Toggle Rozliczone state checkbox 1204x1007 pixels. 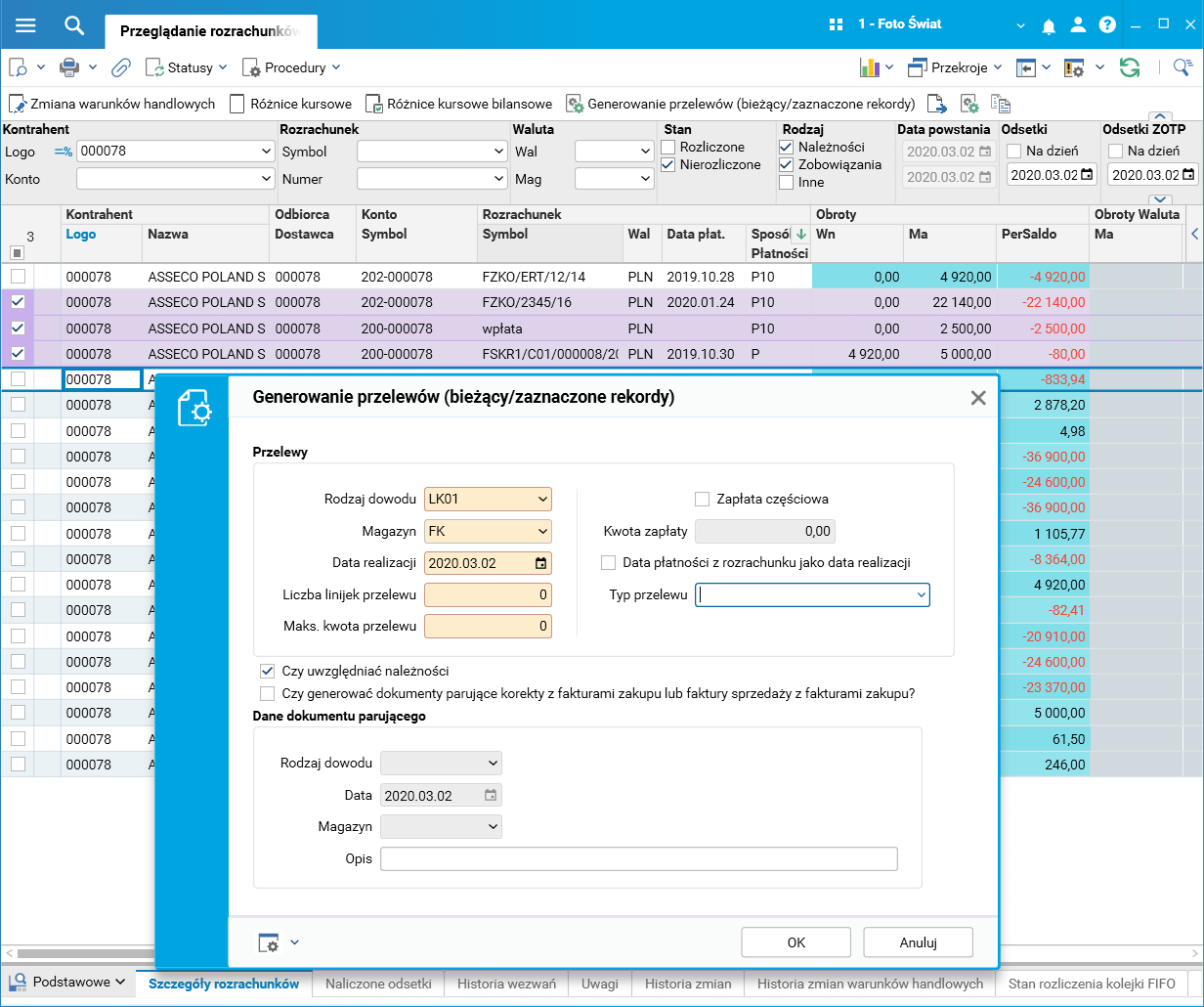(x=668, y=147)
